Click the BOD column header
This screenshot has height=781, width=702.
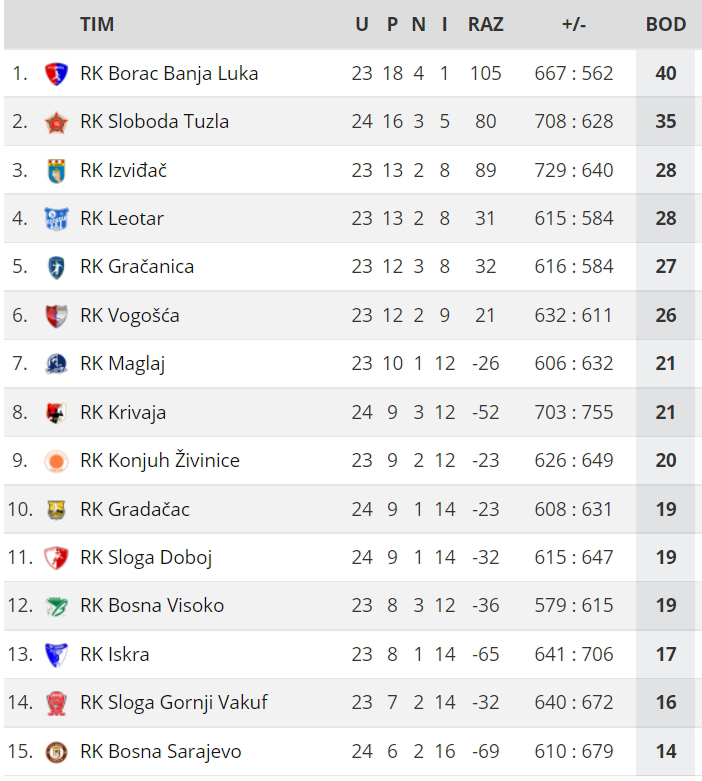pos(666,24)
